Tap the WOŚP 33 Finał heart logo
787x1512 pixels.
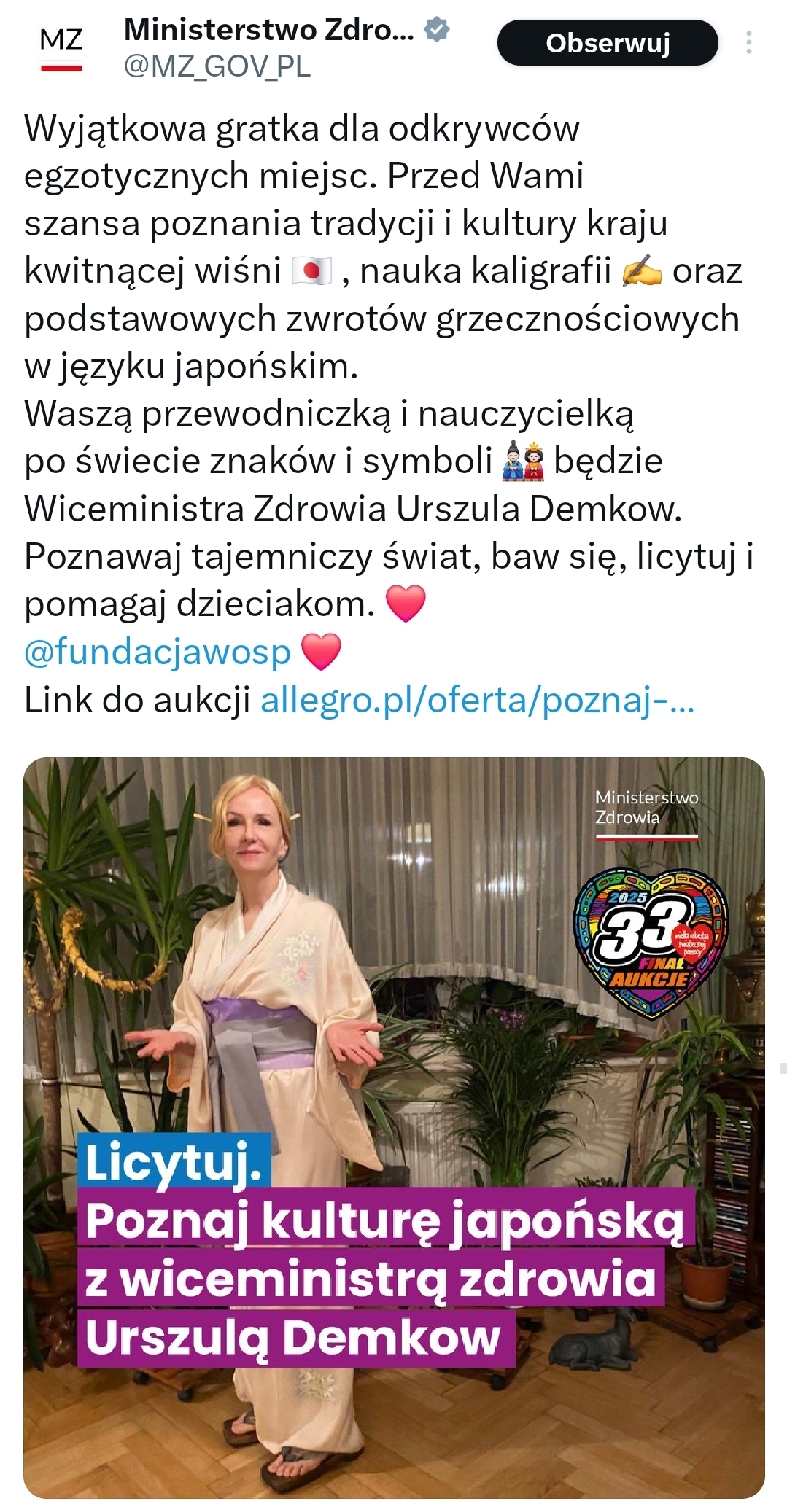[x=651, y=942]
